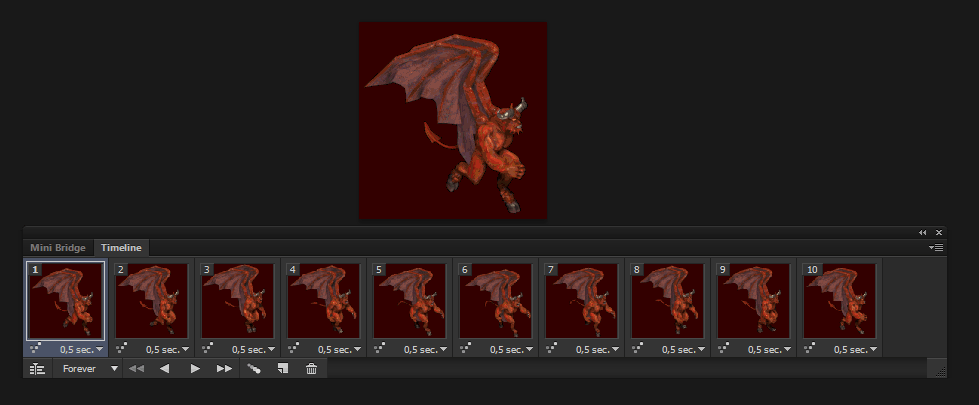Click frame 3 disposal method icon
This screenshot has height=405, width=979.
207,348
